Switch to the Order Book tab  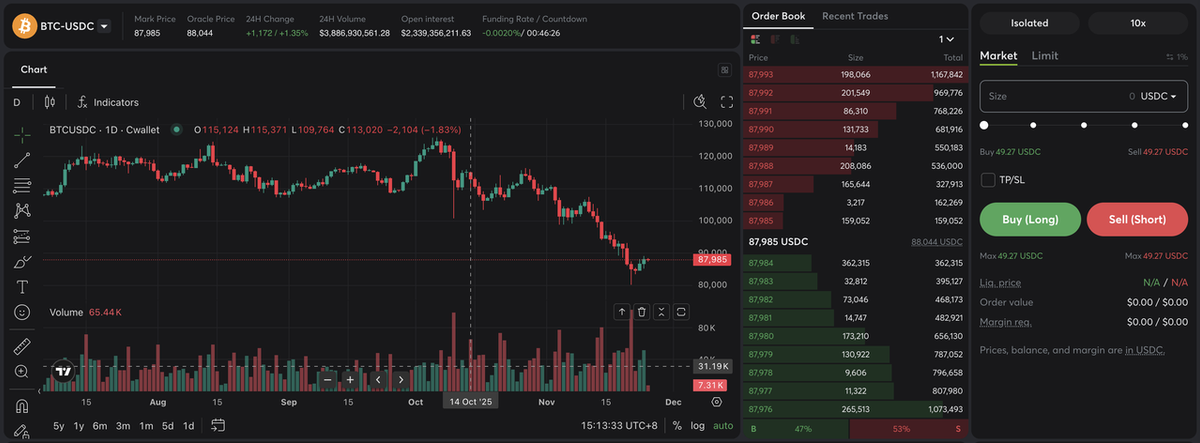(779, 16)
